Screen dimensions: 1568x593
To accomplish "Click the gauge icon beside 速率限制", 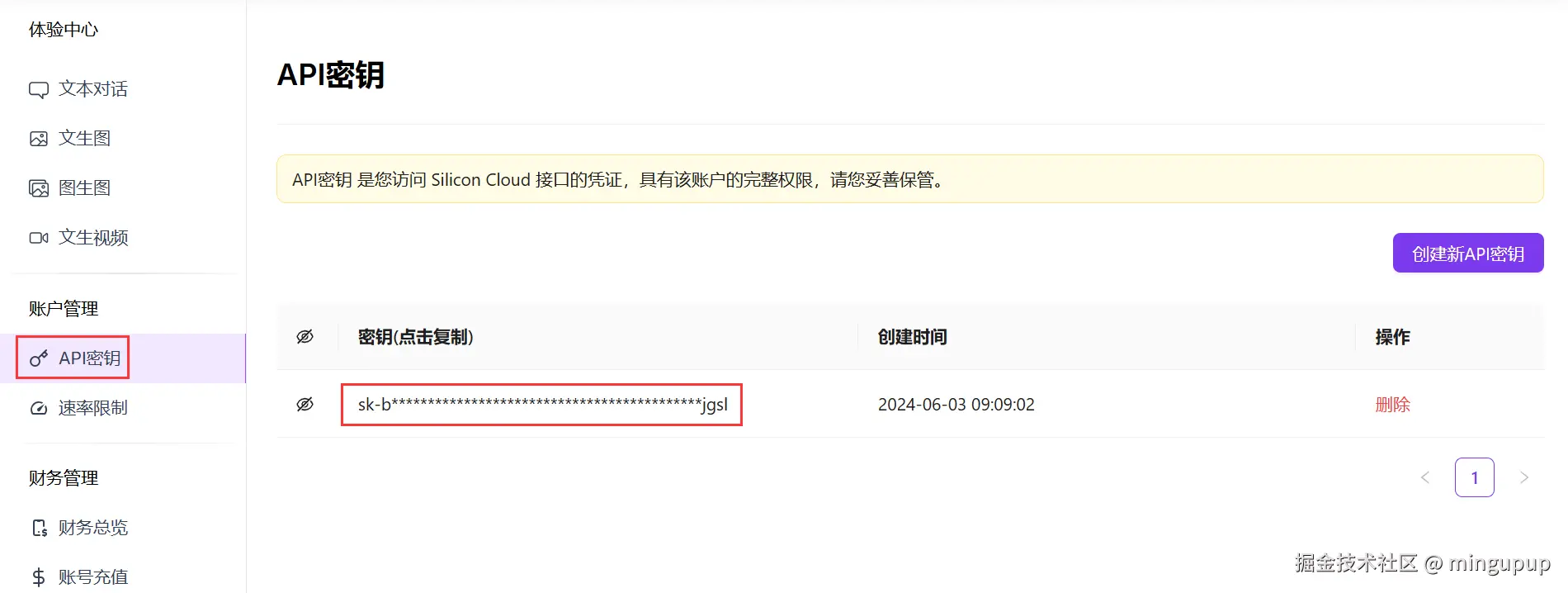I will point(39,408).
